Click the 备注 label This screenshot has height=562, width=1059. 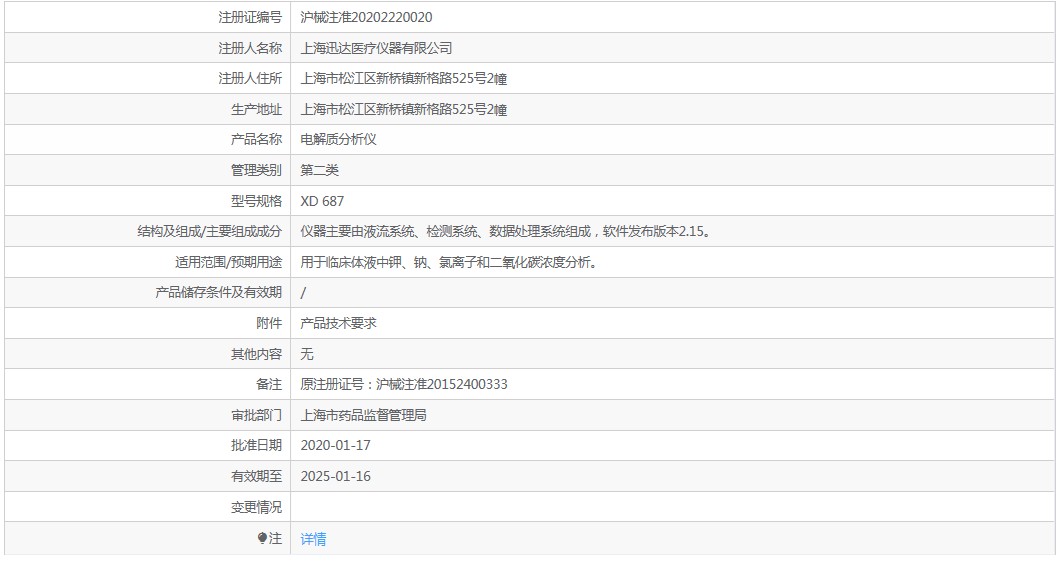[269, 384]
